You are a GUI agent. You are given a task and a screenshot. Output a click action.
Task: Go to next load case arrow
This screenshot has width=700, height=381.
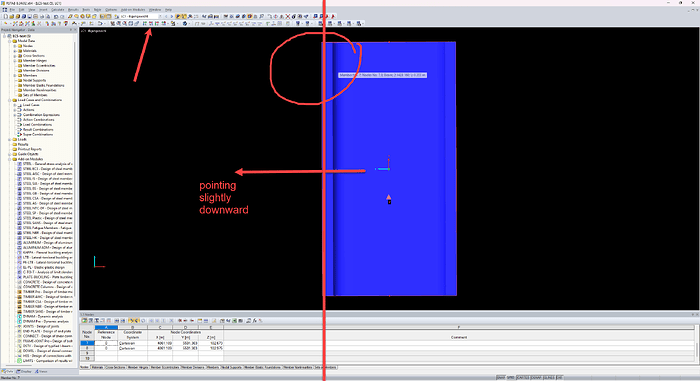(x=172, y=17)
